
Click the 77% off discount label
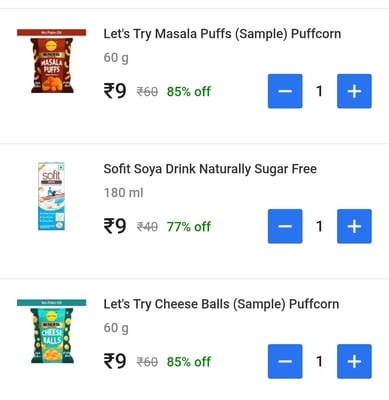coord(189,227)
